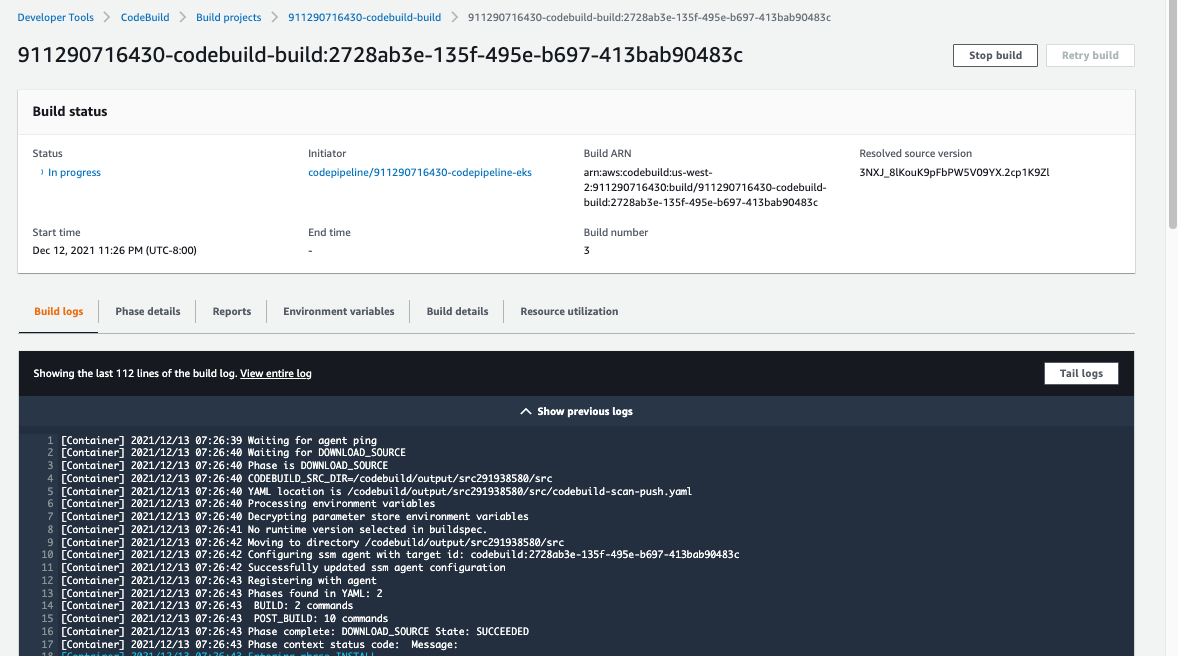Click the Retry build button
The width and height of the screenshot is (1178, 656).
pos(1089,56)
